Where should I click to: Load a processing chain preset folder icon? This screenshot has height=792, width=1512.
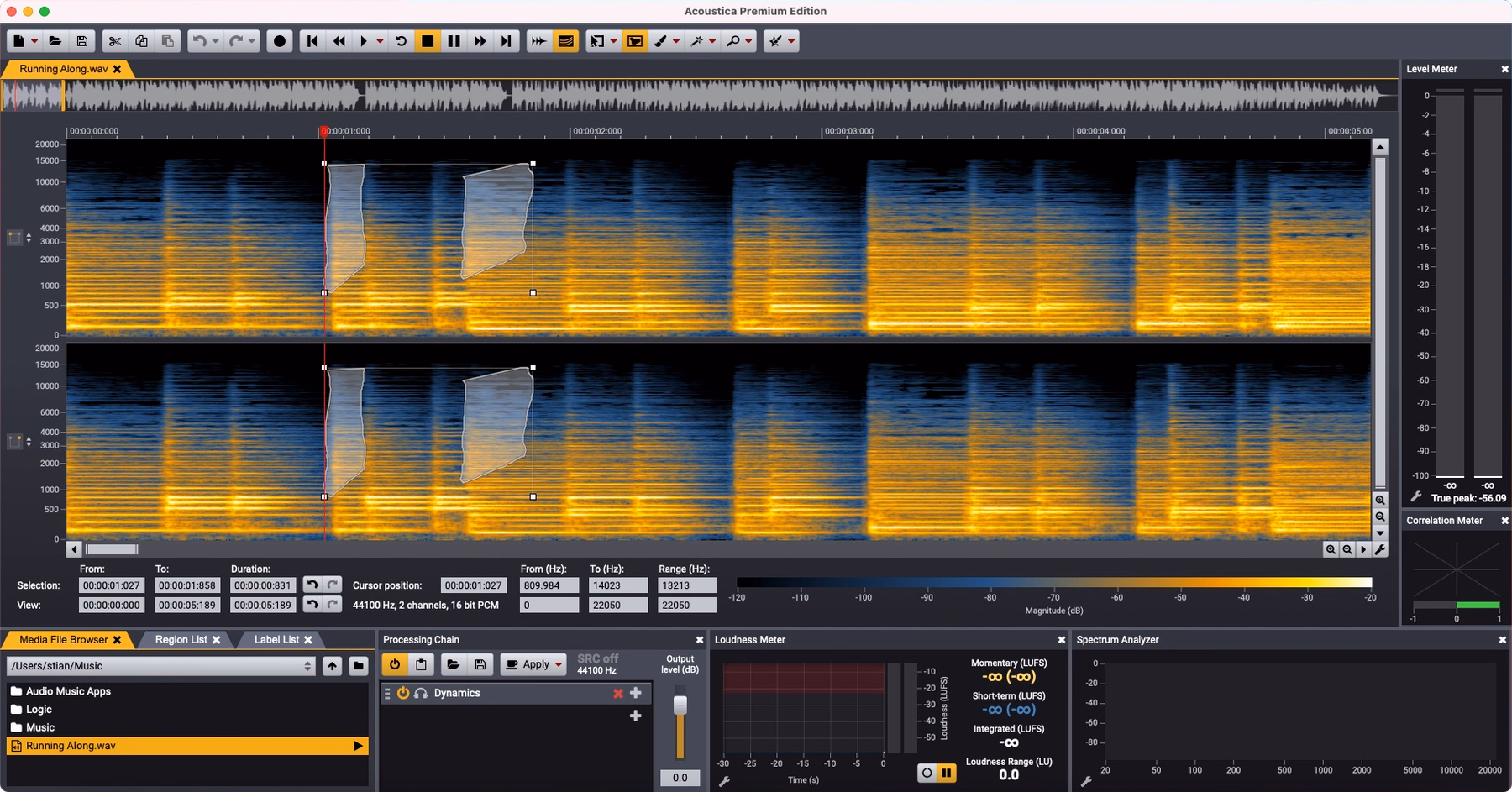[453, 664]
